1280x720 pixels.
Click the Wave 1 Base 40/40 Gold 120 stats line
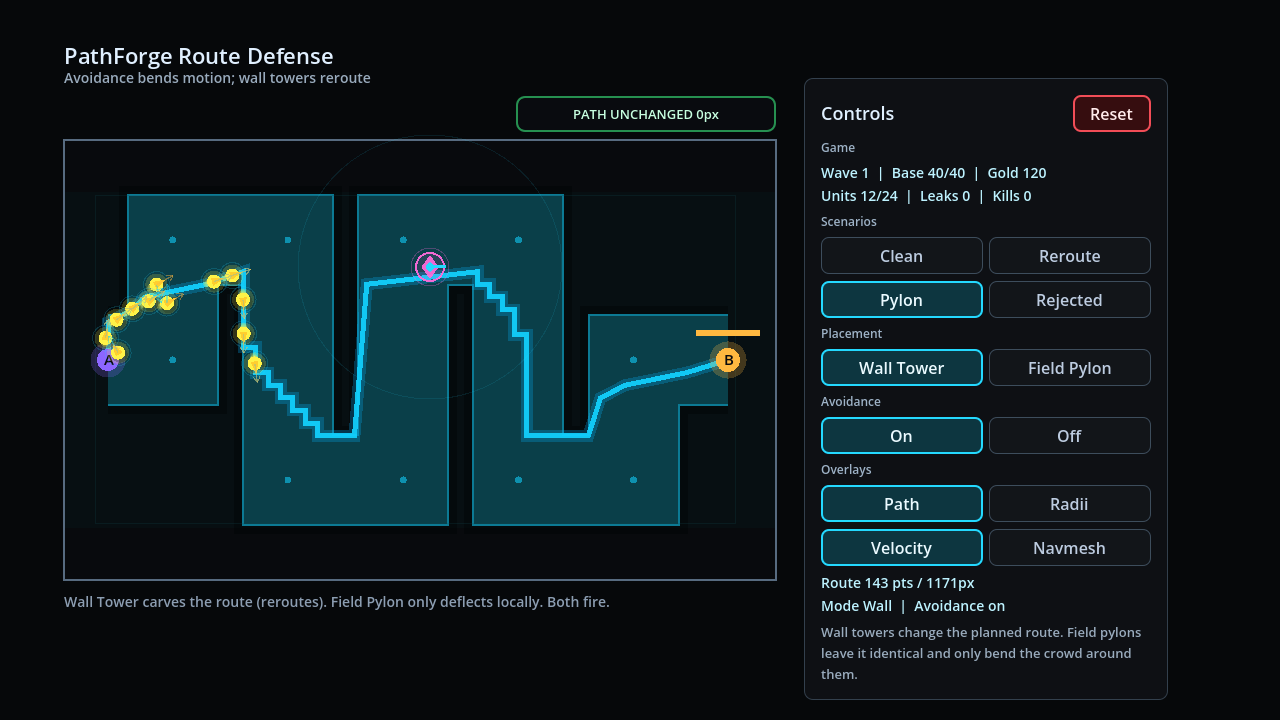(x=934, y=173)
